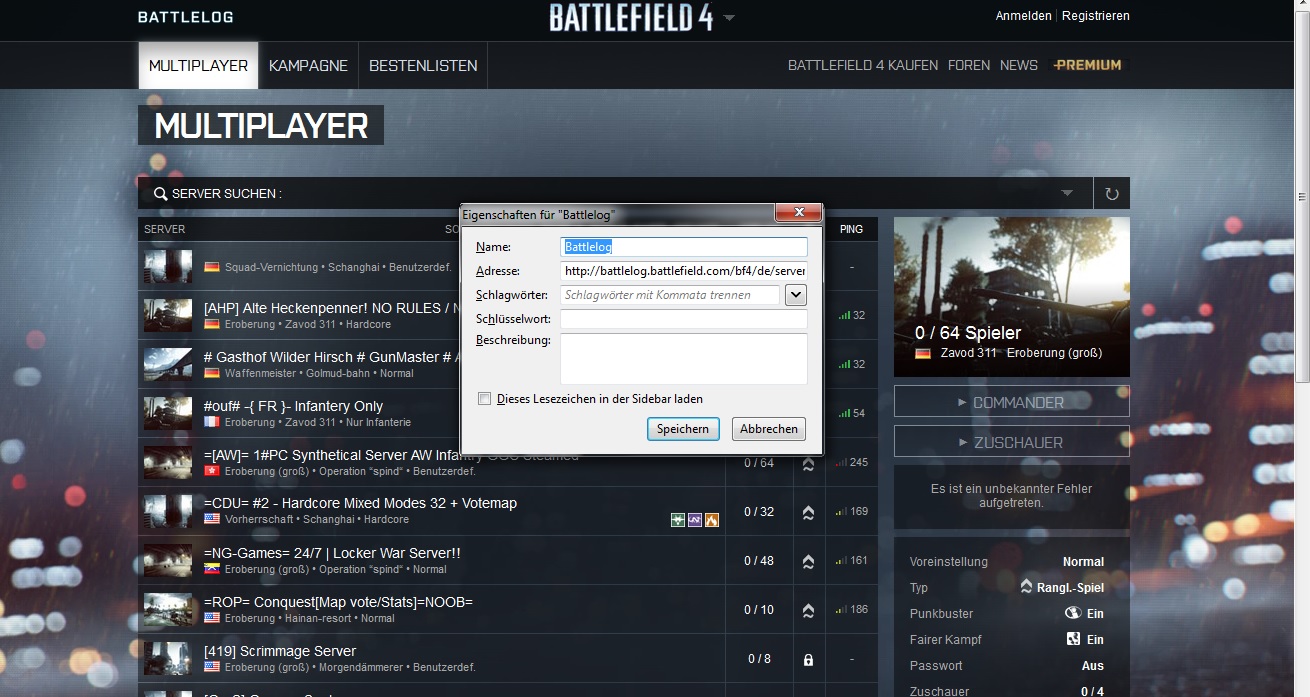
Task: Click the search magnifier icon beside Server suchen
Action: pyautogui.click(x=160, y=194)
